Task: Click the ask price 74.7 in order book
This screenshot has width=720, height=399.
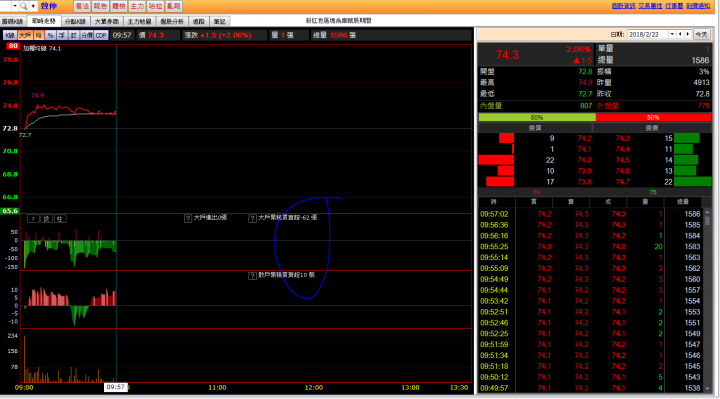Action: pos(622,182)
